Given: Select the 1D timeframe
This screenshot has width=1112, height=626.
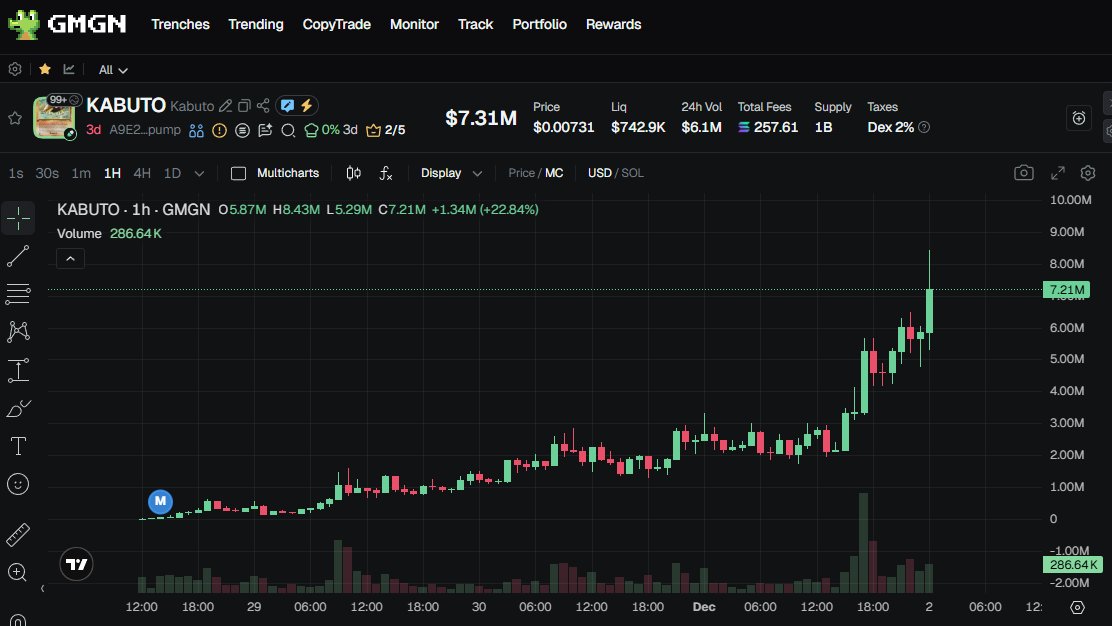Looking at the screenshot, I should [172, 173].
